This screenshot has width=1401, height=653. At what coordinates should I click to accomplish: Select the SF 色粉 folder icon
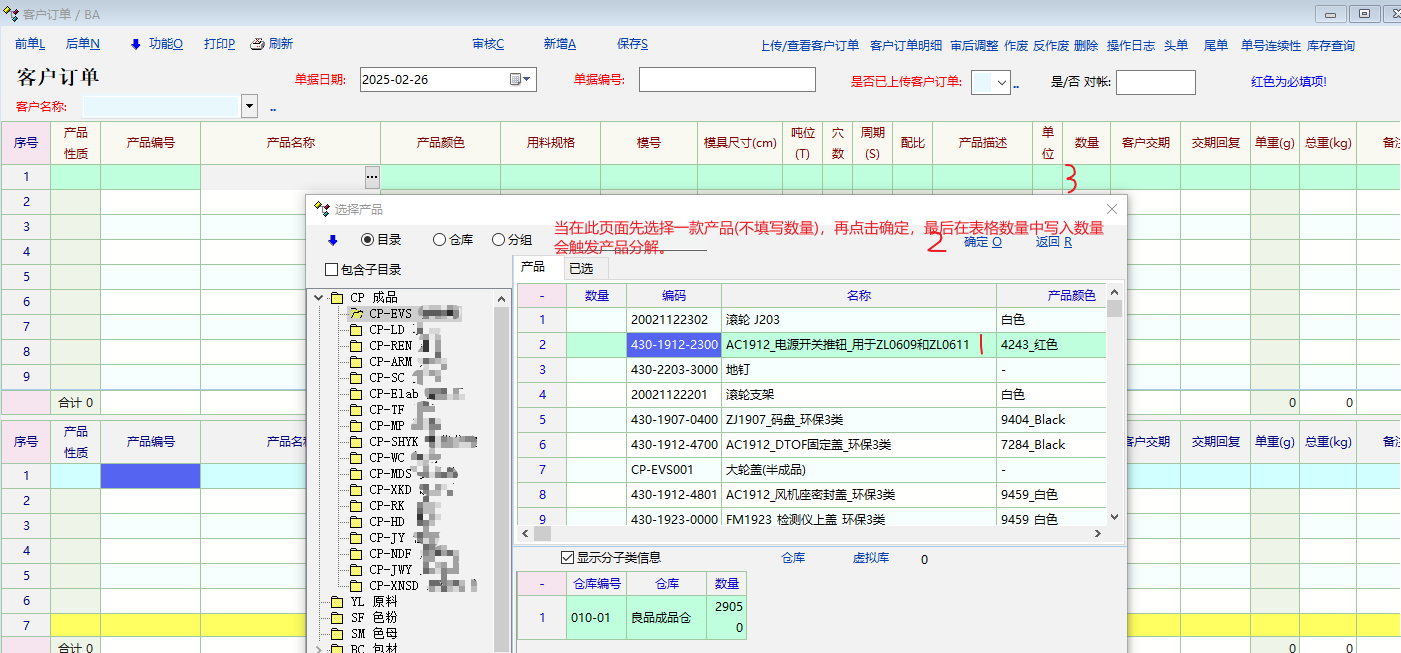tap(336, 618)
